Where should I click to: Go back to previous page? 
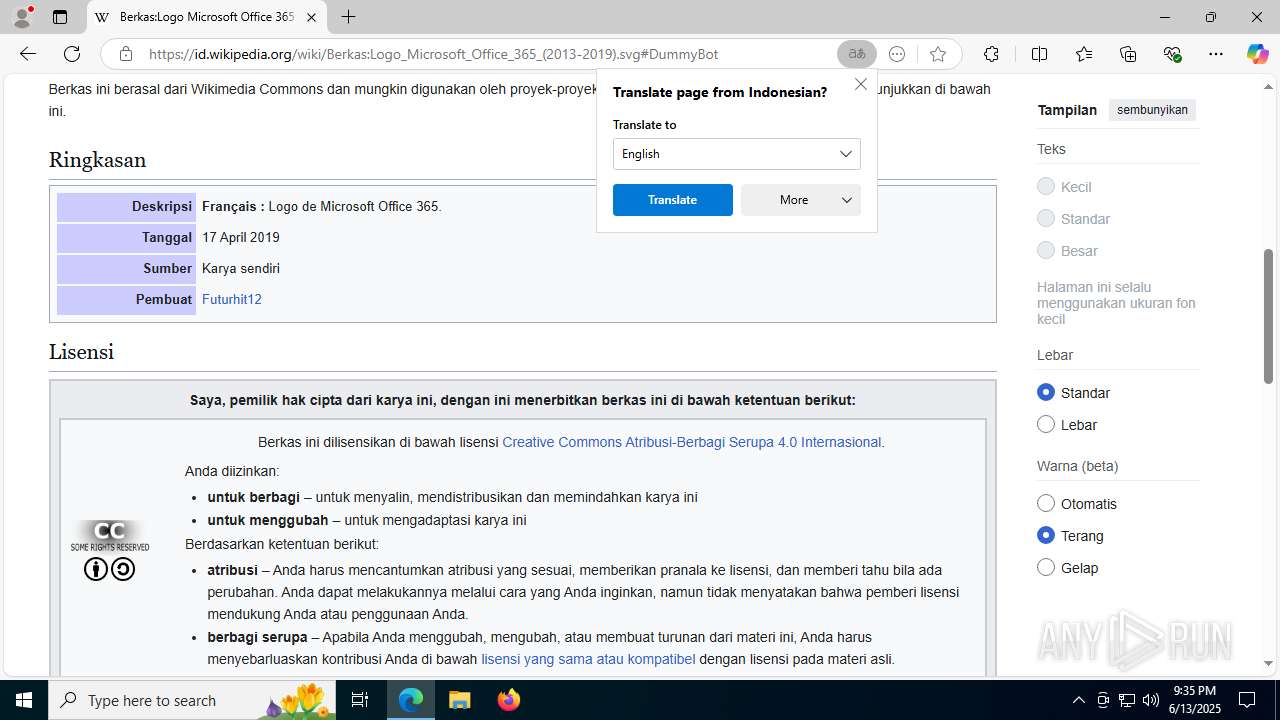28,54
